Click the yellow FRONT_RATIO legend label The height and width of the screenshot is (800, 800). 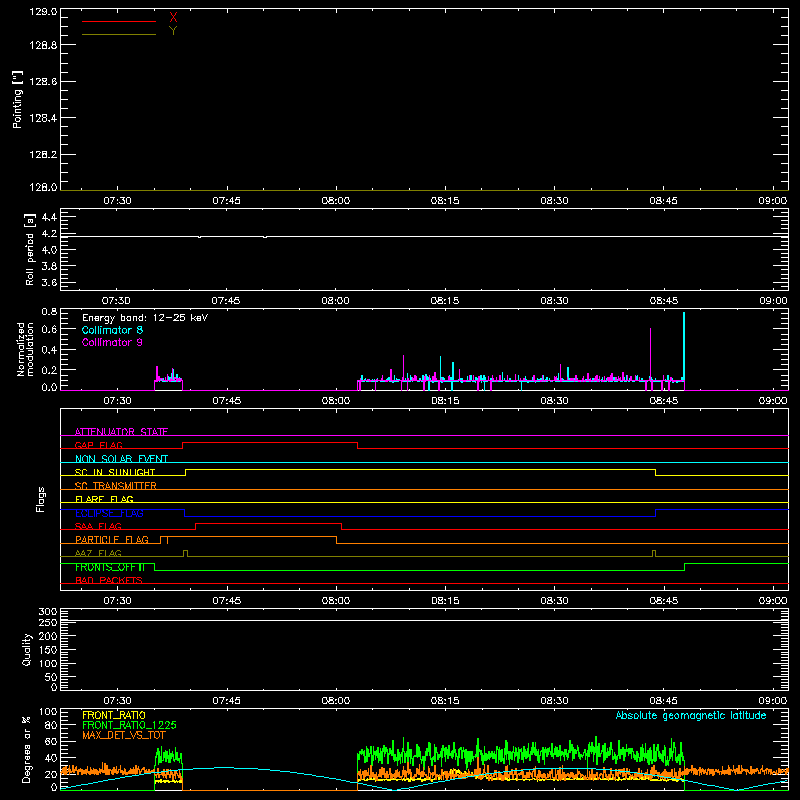[x=114, y=715]
